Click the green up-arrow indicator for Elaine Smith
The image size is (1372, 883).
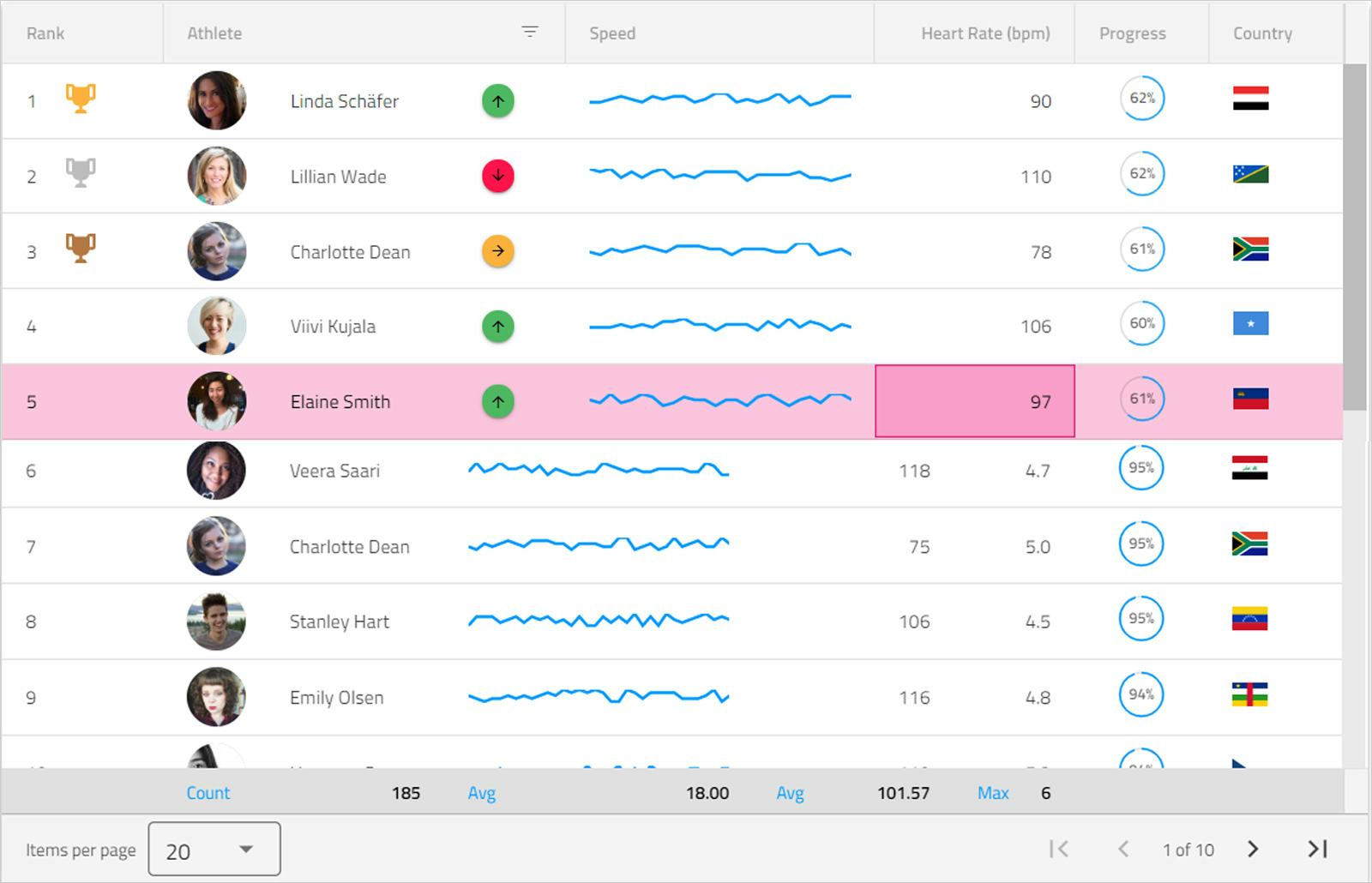pyautogui.click(x=497, y=401)
